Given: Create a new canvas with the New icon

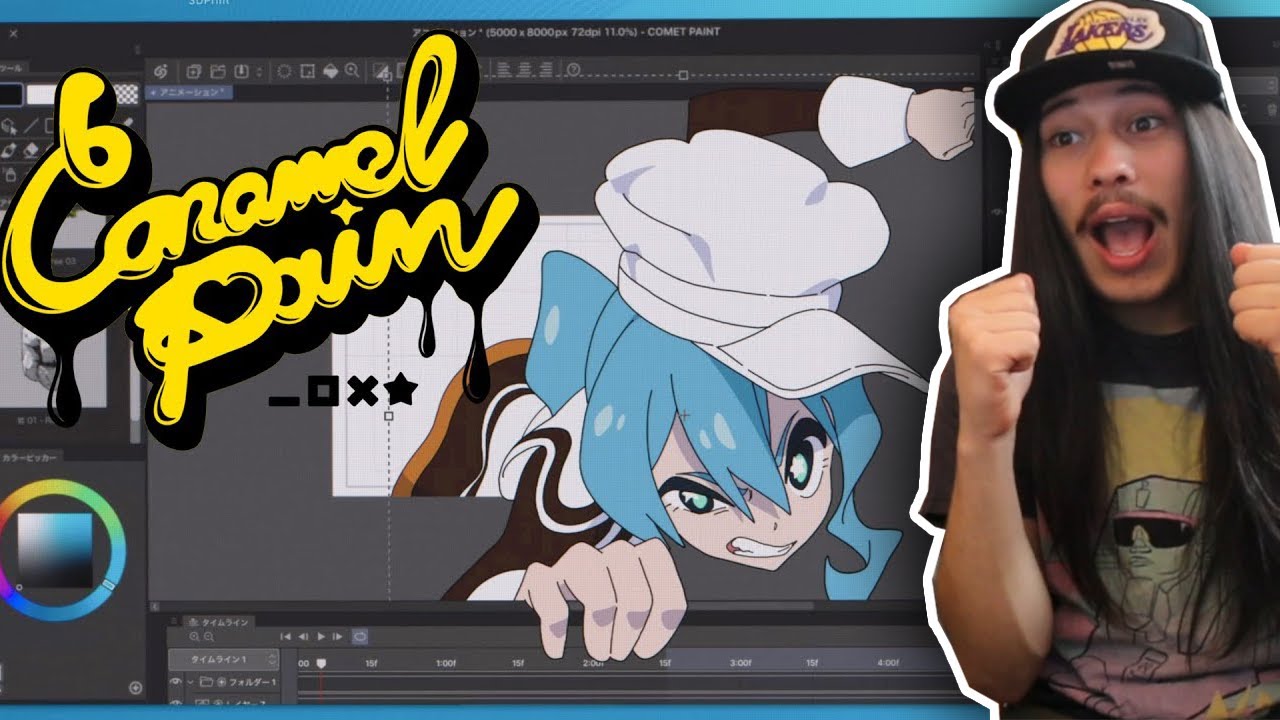Looking at the screenshot, I should point(193,72).
